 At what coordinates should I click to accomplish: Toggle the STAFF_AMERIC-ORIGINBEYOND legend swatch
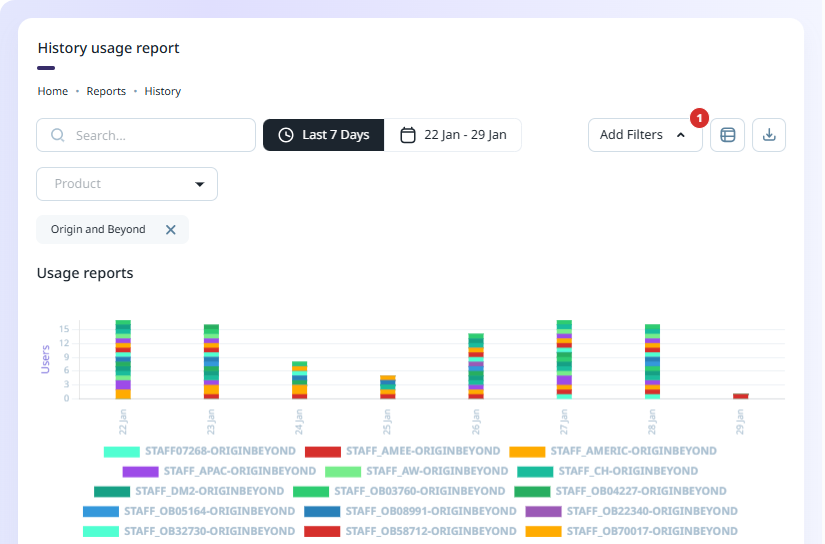click(x=527, y=451)
